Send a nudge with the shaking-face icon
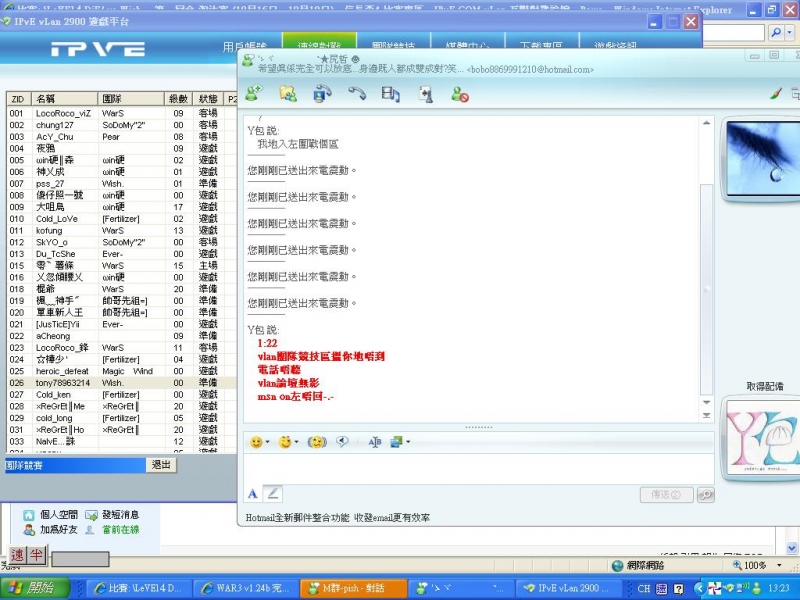The width and height of the screenshot is (800, 600). pos(317,442)
